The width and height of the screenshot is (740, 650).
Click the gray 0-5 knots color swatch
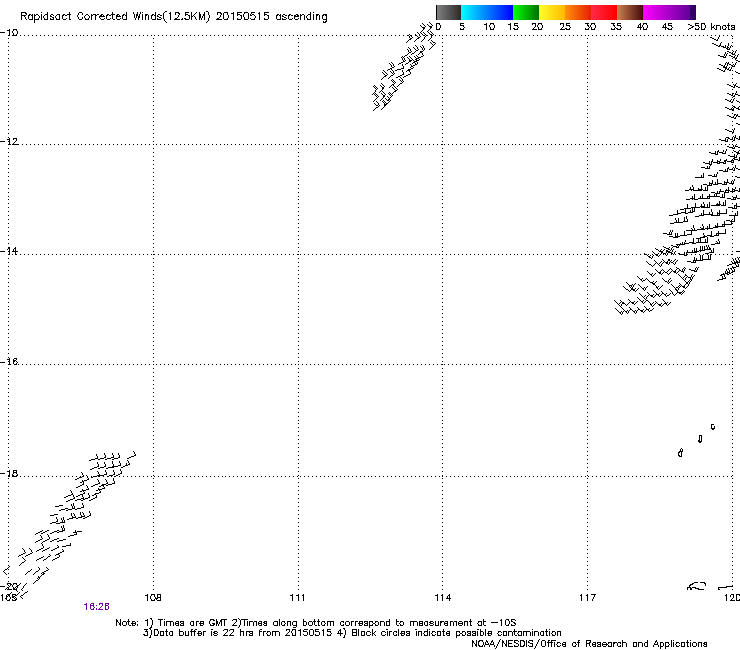tap(448, 12)
